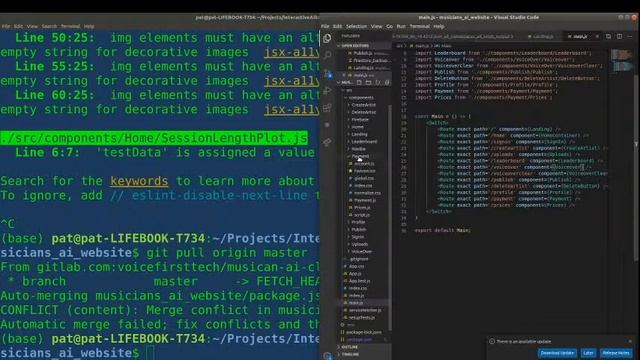Open the Run menu in VS Code

click(401, 26)
